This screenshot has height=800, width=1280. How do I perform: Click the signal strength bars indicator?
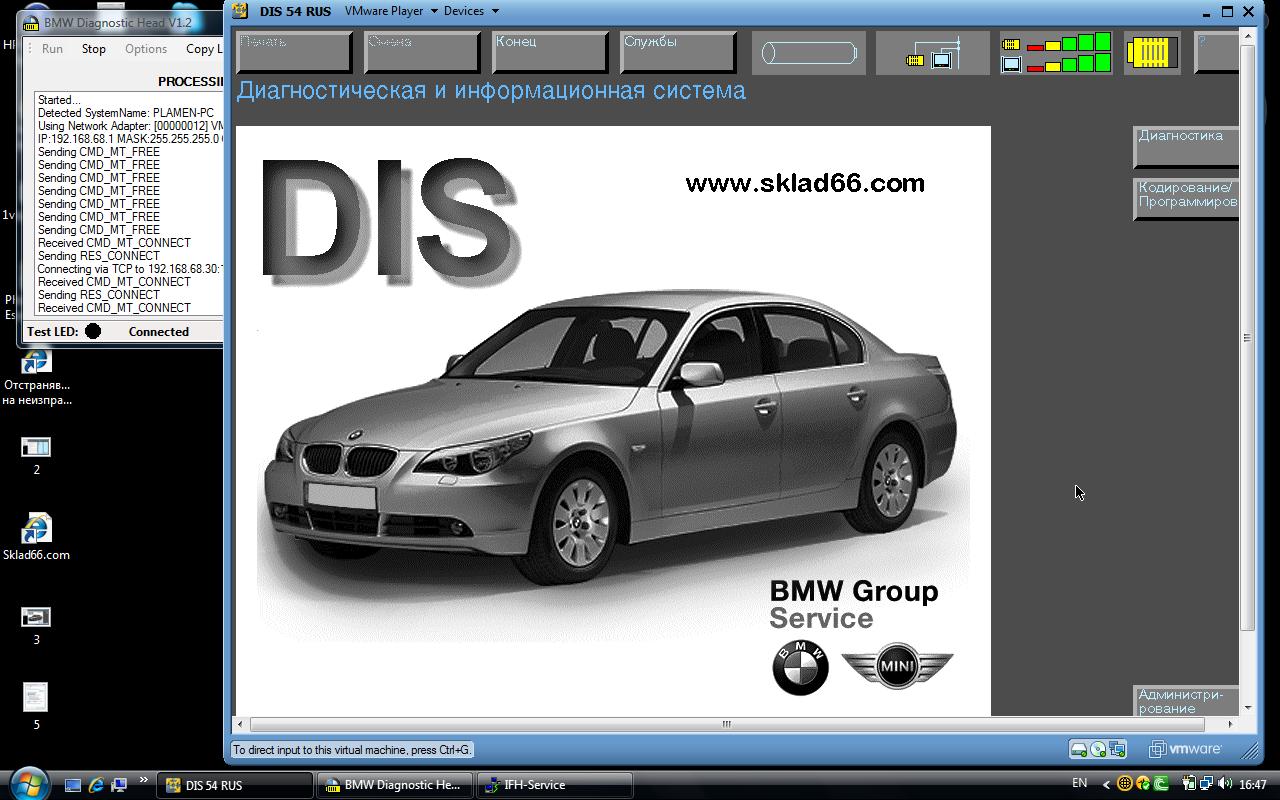coord(1056,53)
